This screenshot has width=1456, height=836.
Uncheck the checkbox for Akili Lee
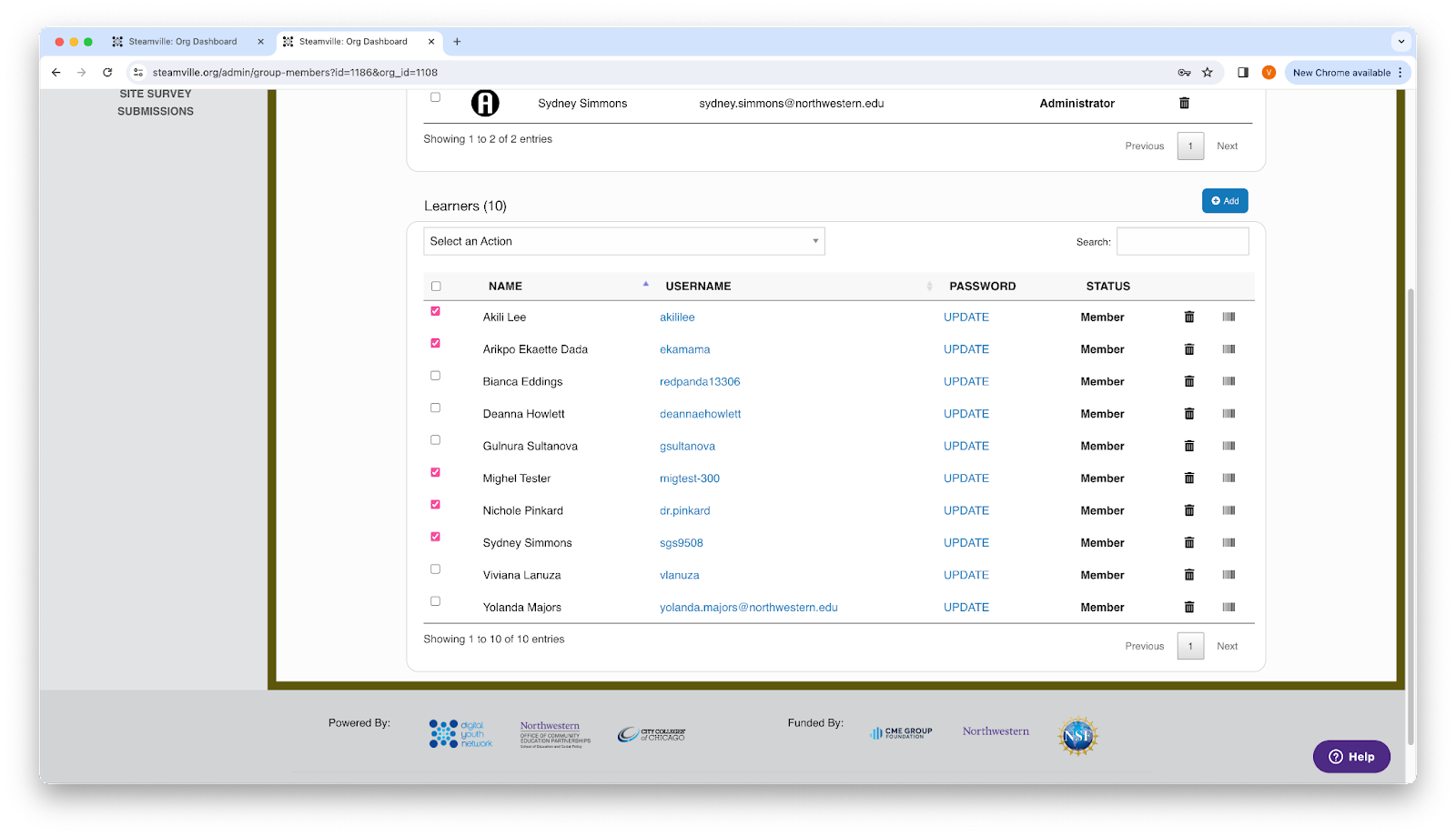pos(435,311)
